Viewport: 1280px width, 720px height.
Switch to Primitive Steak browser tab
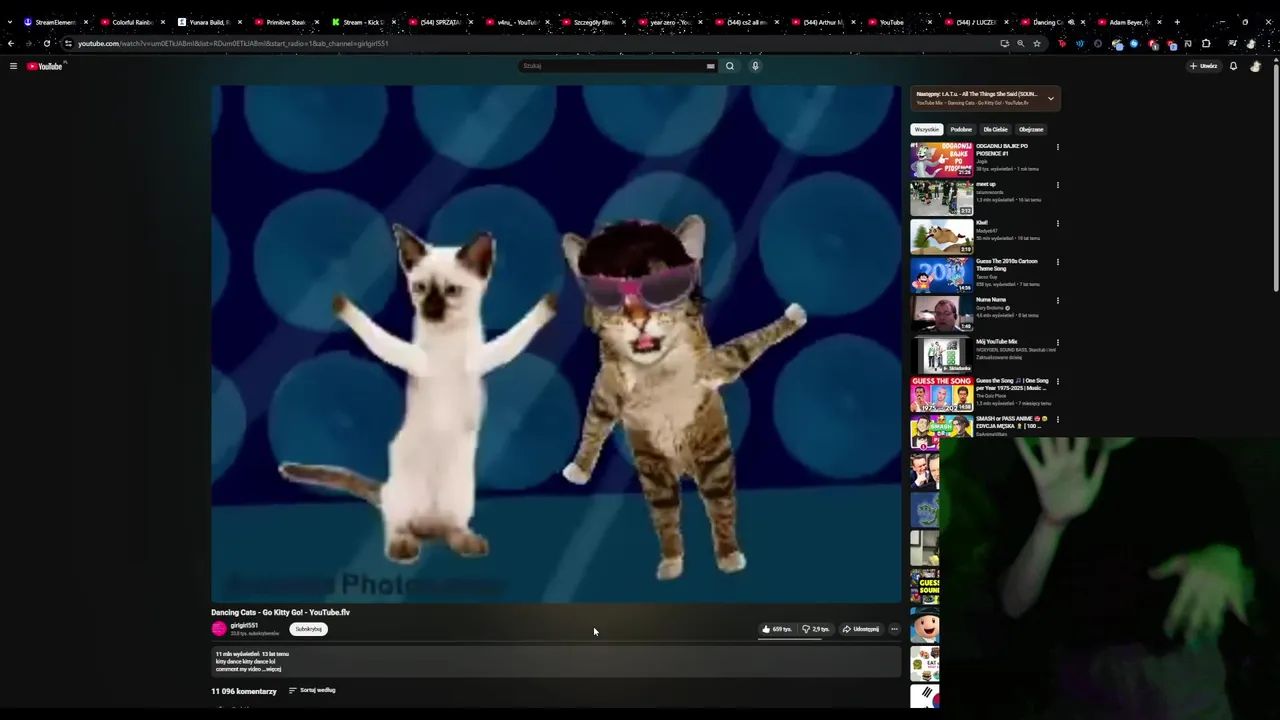[x=287, y=22]
